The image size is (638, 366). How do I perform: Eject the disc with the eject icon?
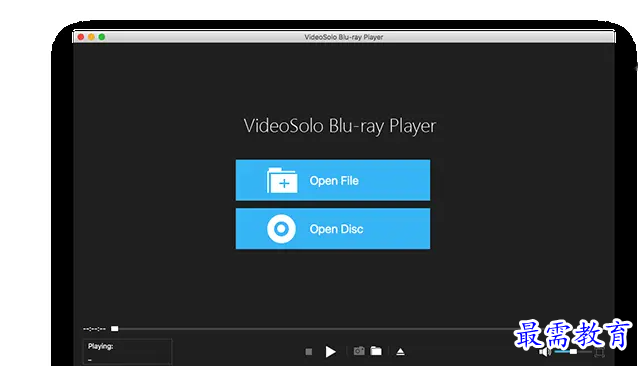pos(400,351)
